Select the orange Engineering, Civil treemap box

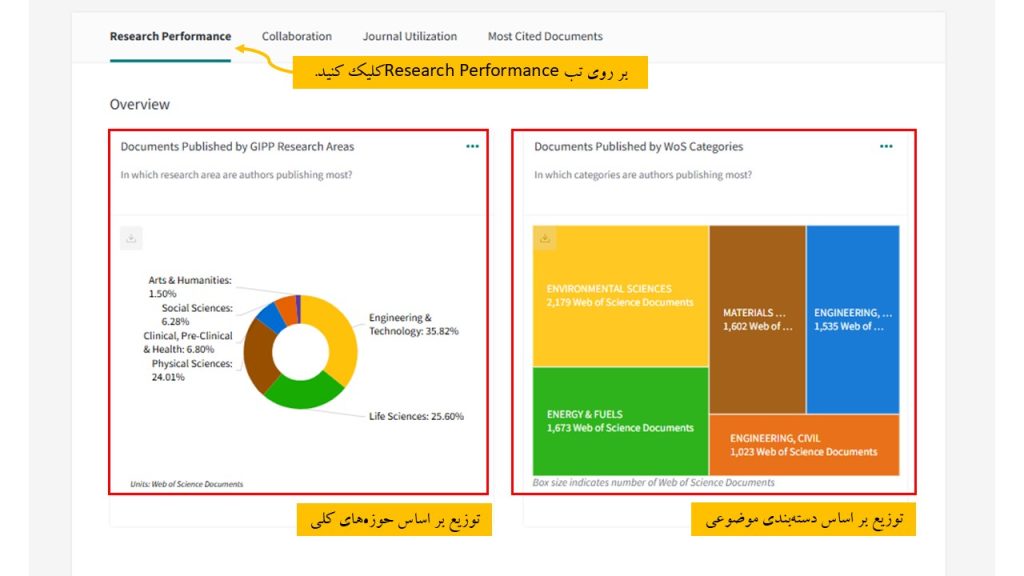coord(803,445)
